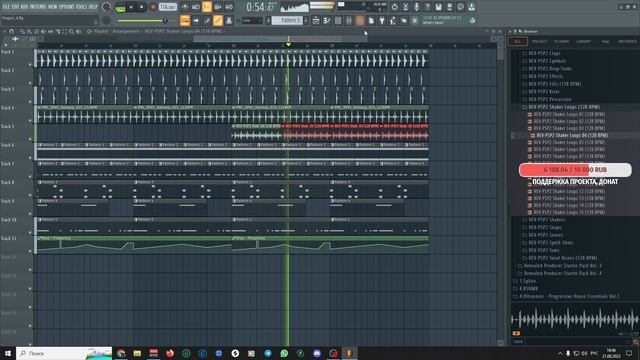640x360 pixels.
Task: Click the plus button next to Pattern 5
Action: (x=306, y=20)
